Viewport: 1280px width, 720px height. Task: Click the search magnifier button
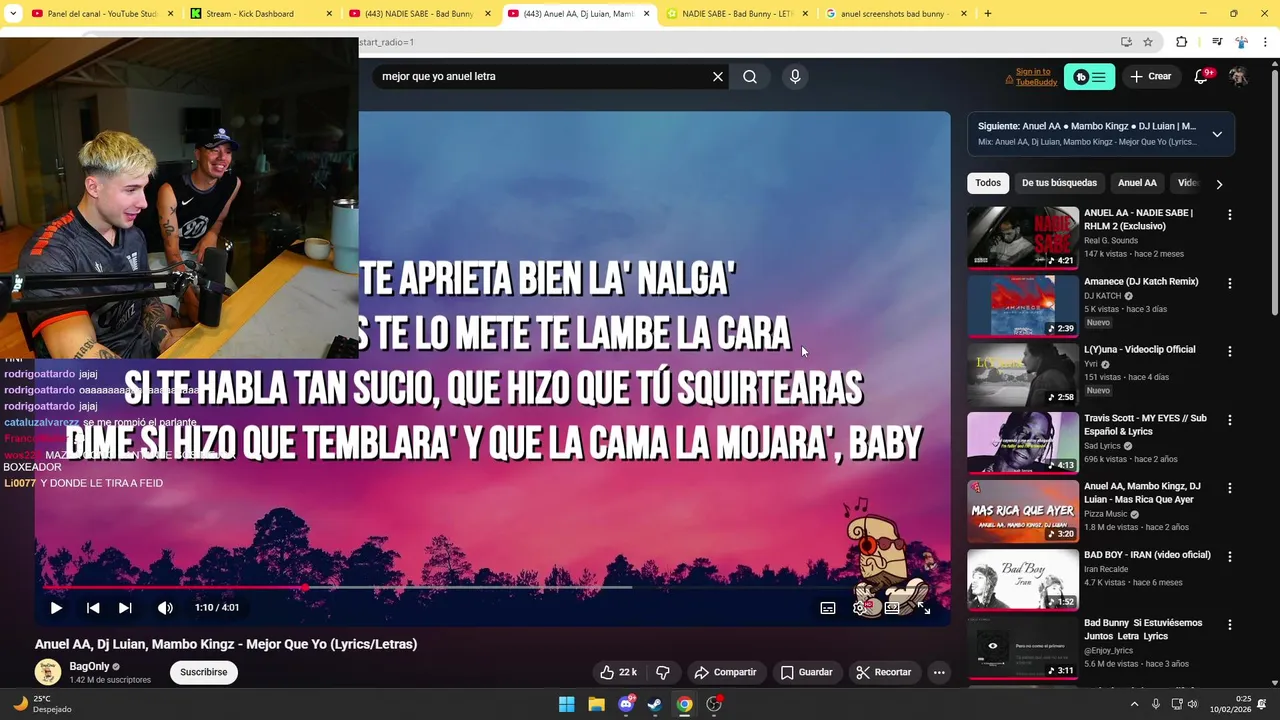[750, 76]
